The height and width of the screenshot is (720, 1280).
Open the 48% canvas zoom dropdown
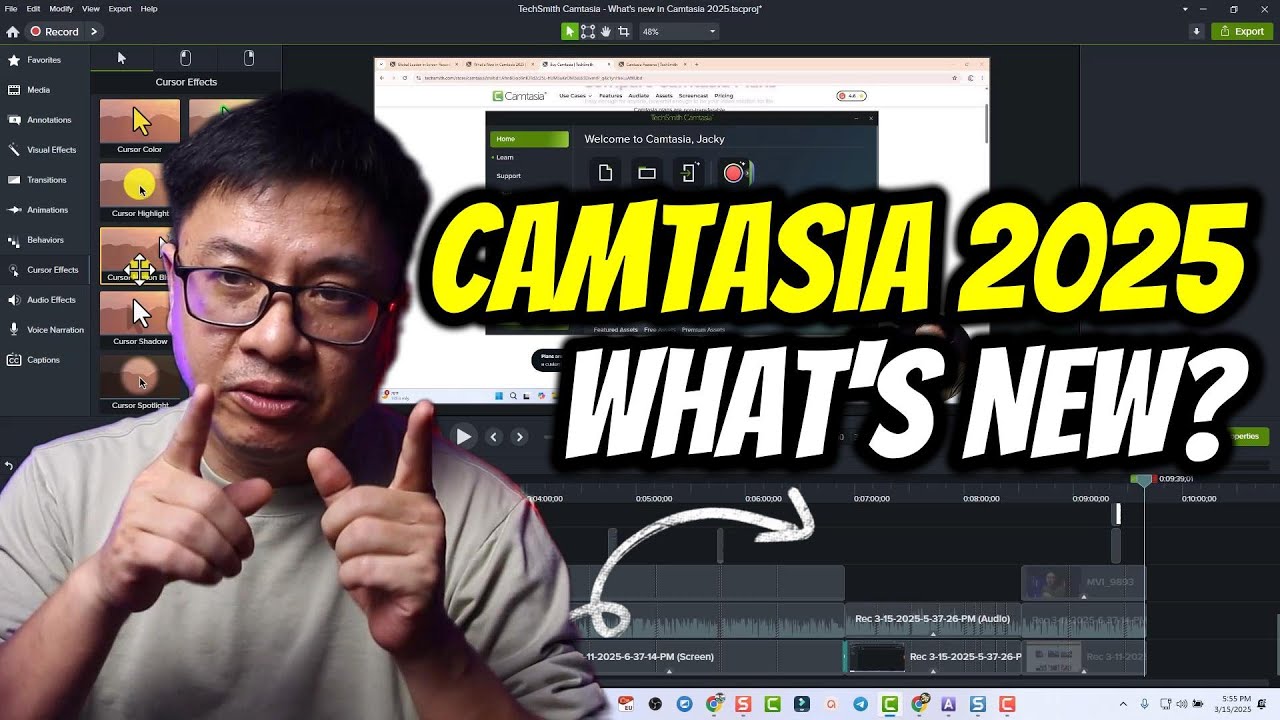(679, 32)
